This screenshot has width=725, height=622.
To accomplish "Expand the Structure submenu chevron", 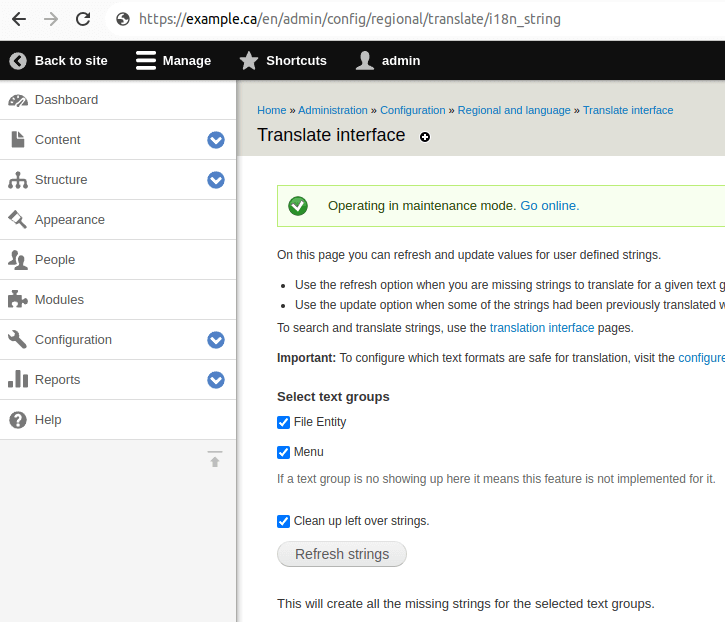I will (x=216, y=180).
